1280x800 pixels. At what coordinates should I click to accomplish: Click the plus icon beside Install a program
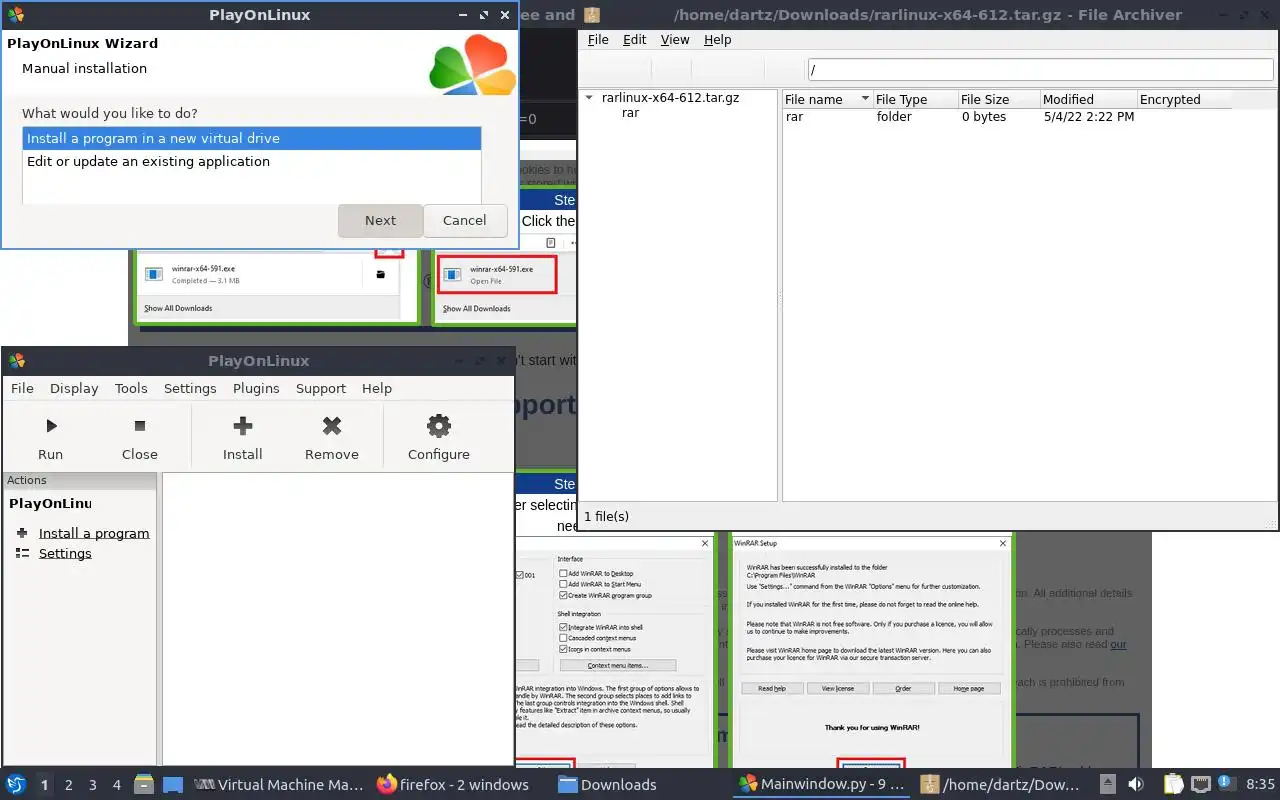pos(22,533)
